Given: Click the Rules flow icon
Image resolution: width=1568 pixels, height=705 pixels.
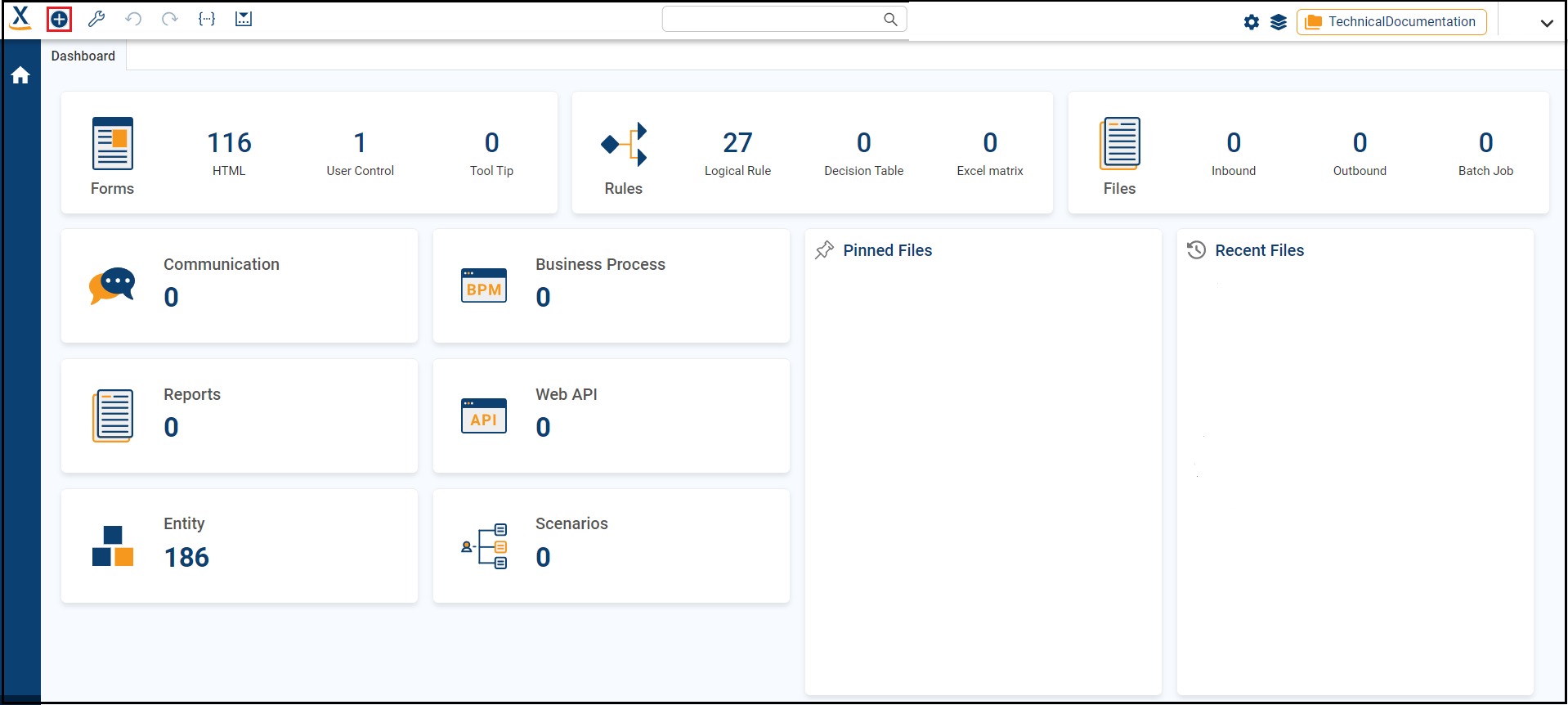Looking at the screenshot, I should click(625, 144).
